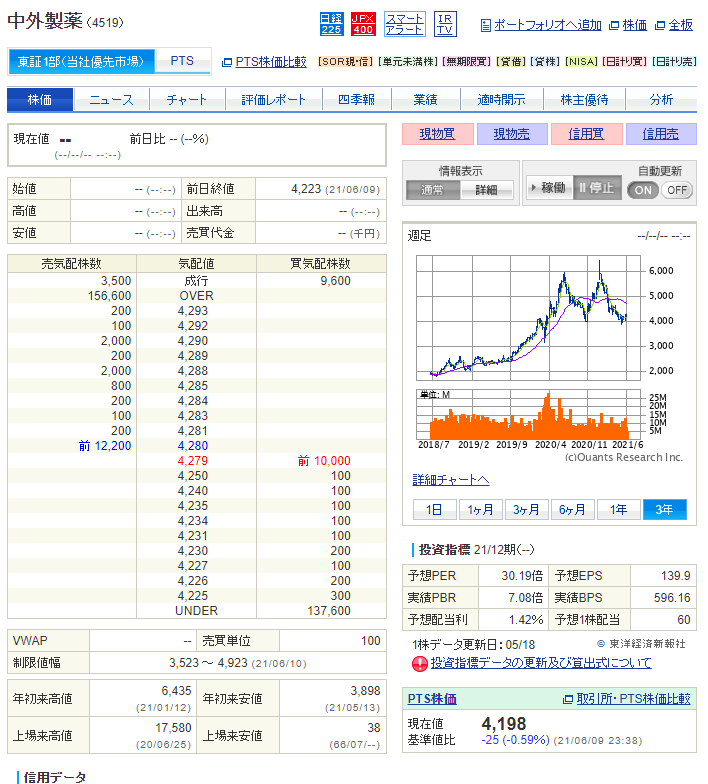Click the 日経225 index badge icon
The image size is (708, 784).
(x=332, y=24)
